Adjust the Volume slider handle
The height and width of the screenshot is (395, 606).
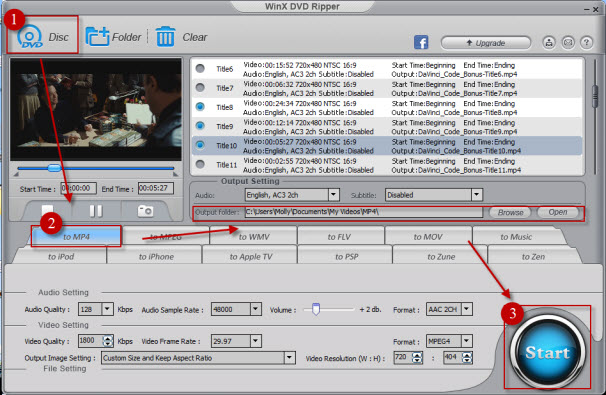click(316, 309)
